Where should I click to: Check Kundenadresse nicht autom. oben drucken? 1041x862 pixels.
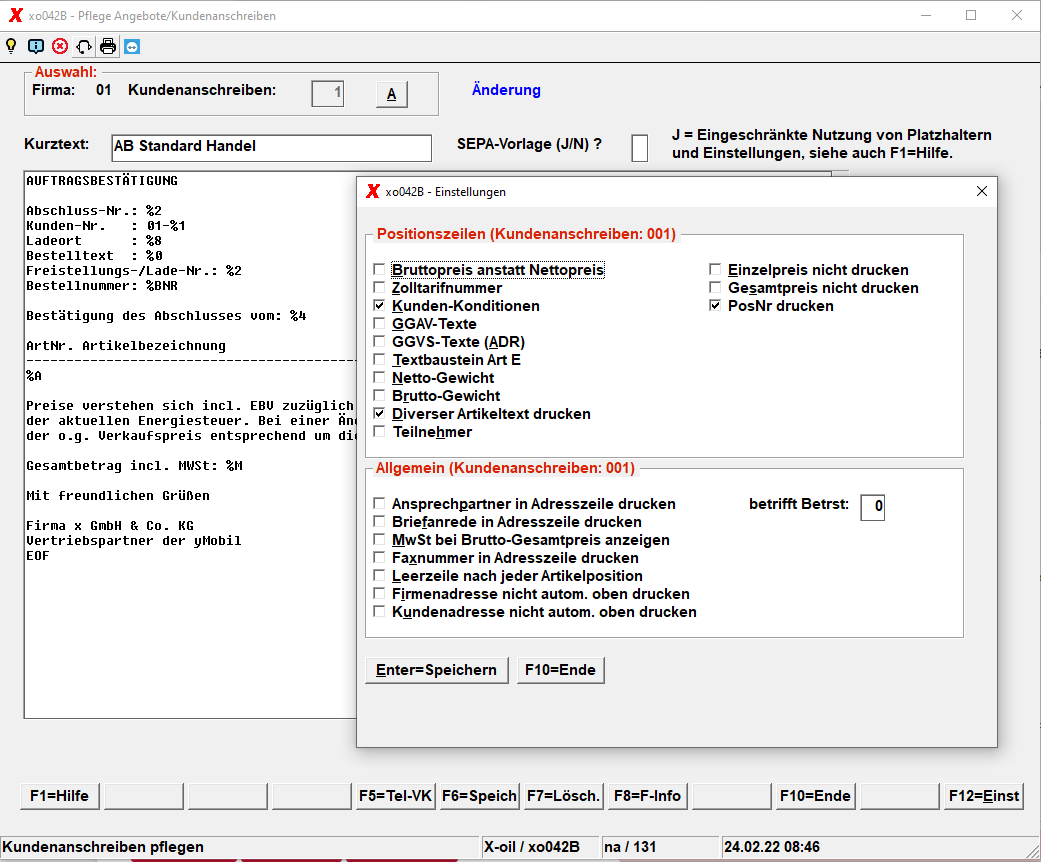coord(379,611)
